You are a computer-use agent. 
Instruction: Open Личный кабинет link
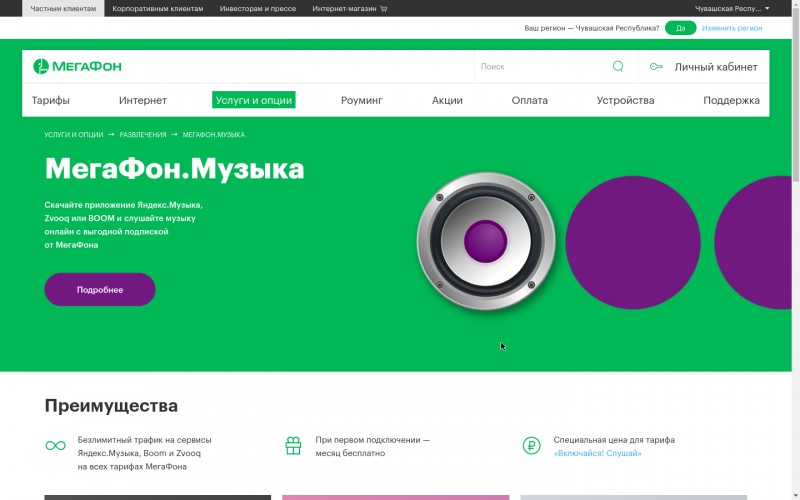tap(716, 67)
